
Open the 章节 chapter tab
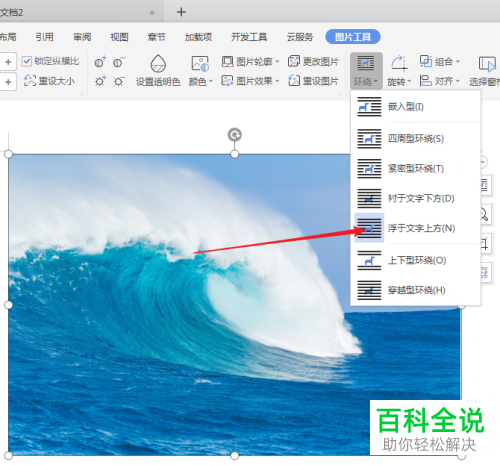(x=156, y=37)
